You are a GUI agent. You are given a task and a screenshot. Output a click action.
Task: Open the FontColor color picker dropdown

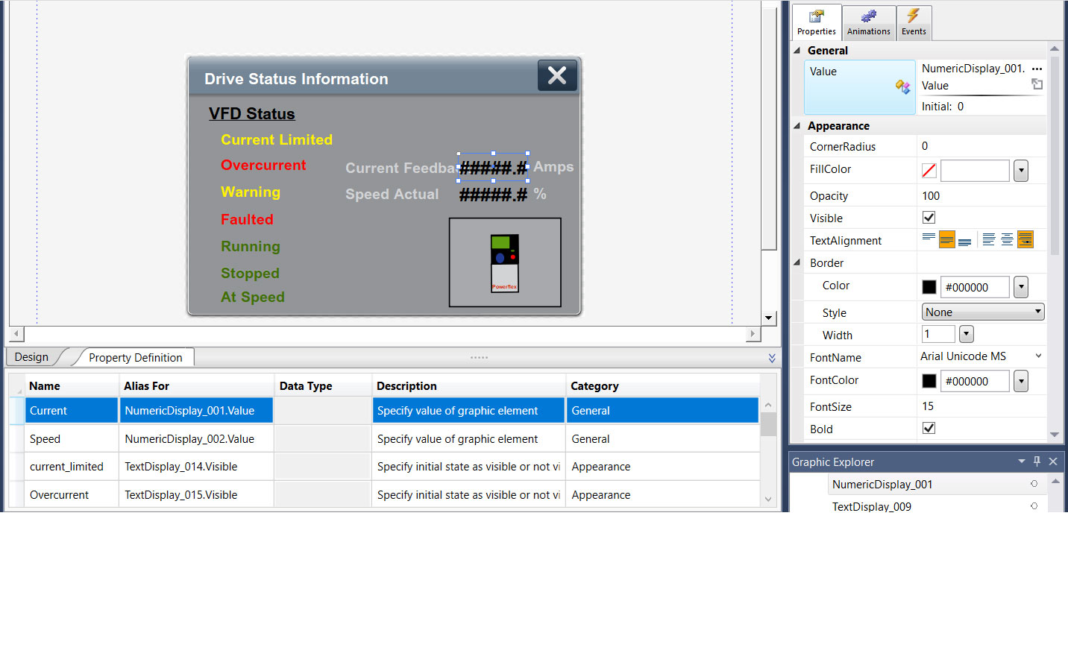click(x=1020, y=381)
